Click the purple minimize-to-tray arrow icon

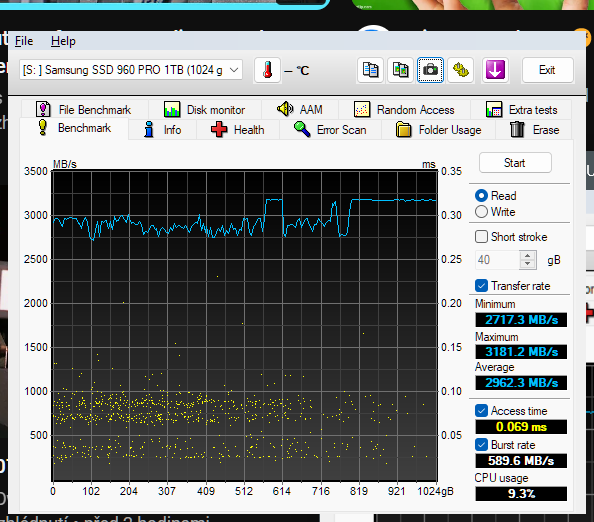click(495, 70)
